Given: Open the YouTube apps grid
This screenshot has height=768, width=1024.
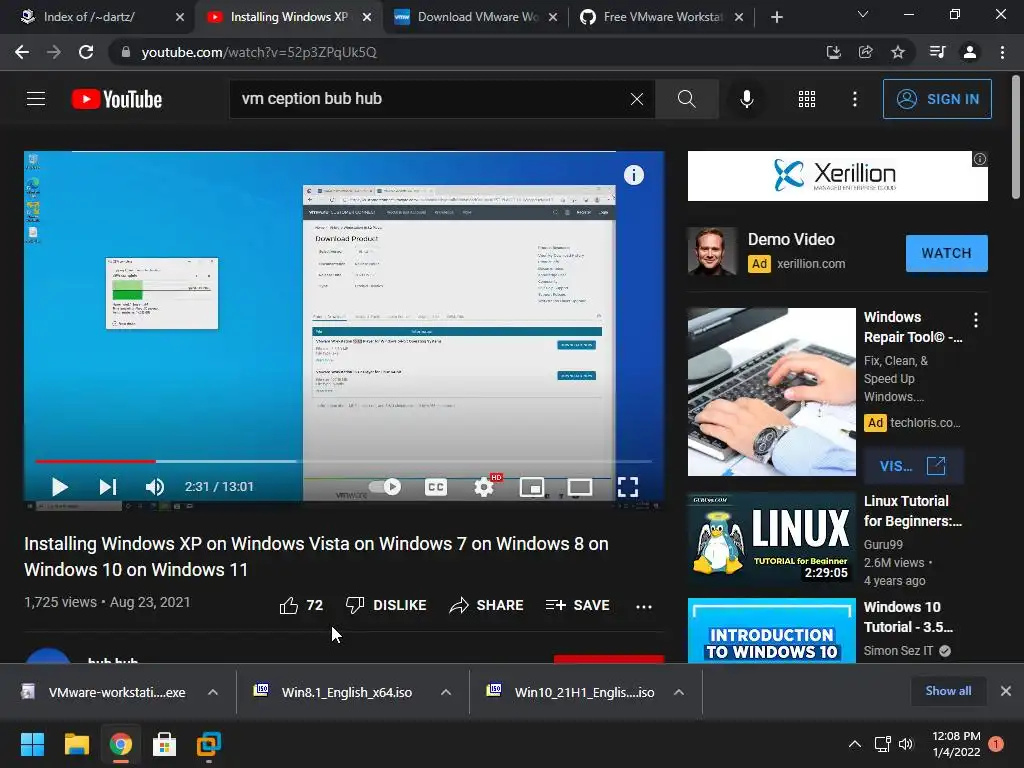Looking at the screenshot, I should [807, 99].
